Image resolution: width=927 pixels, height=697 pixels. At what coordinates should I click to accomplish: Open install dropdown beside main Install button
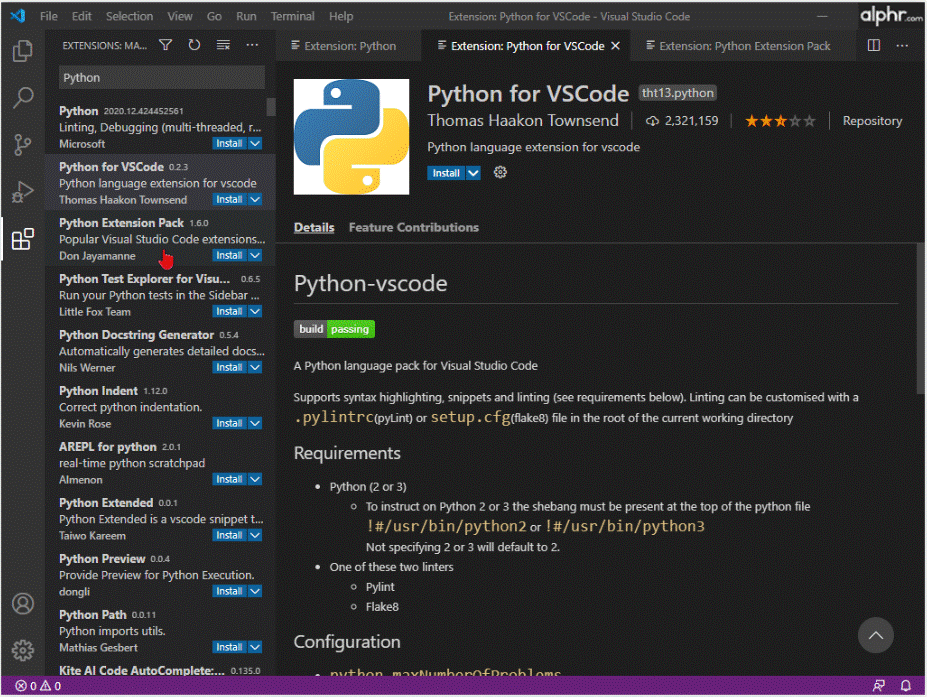coord(474,173)
